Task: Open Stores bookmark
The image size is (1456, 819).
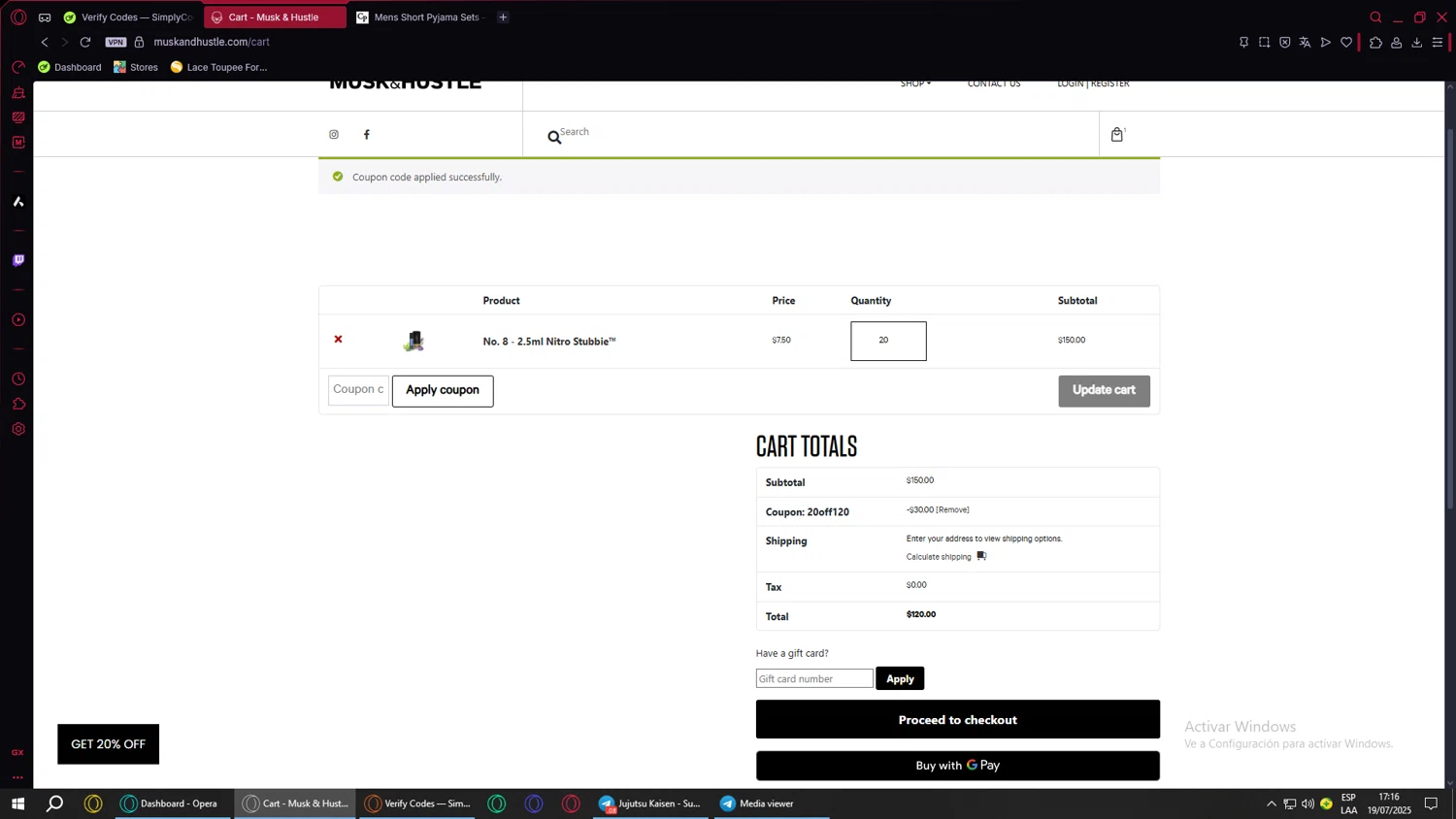Action: [136, 67]
